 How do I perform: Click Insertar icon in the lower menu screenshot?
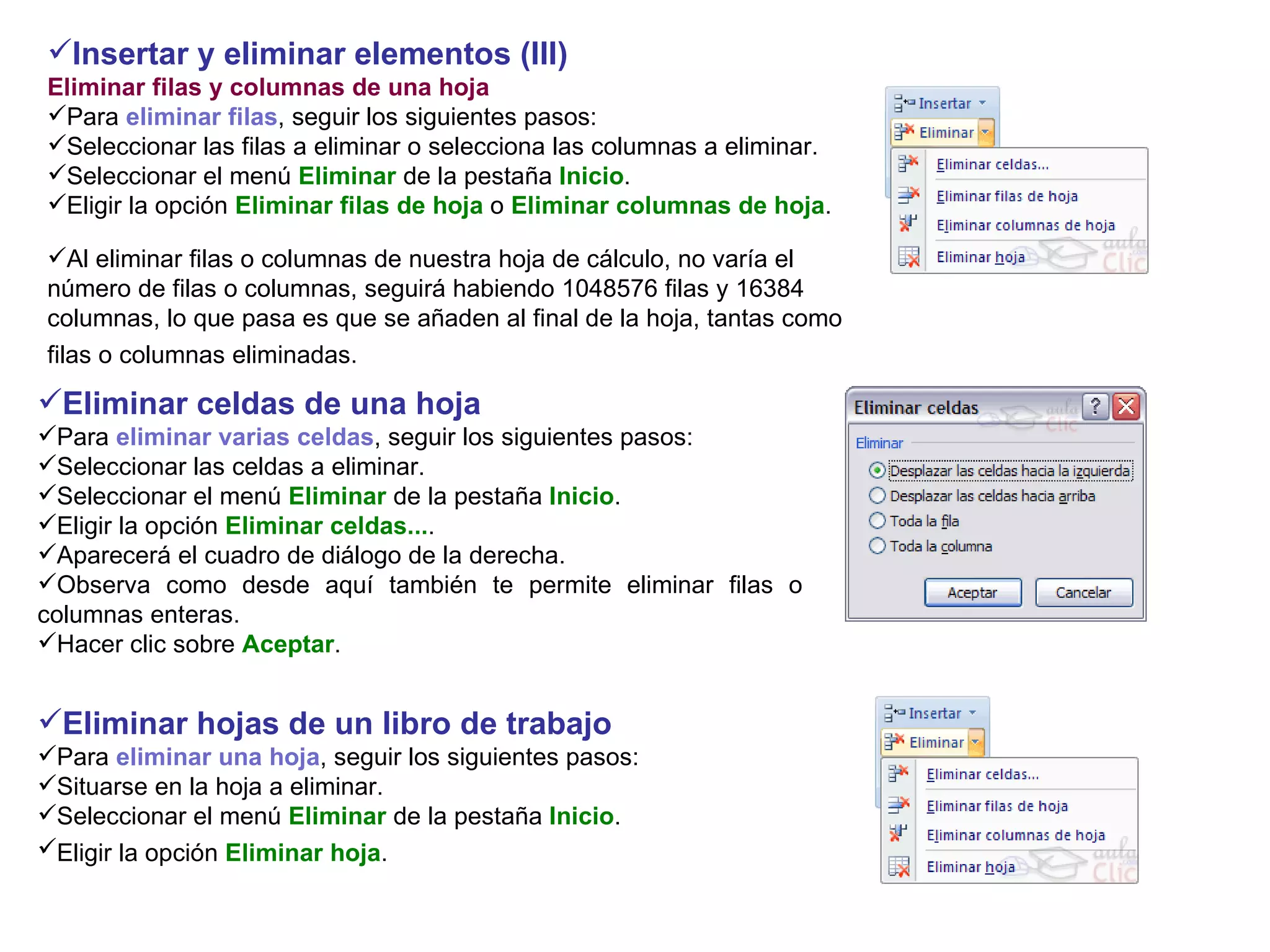(894, 713)
